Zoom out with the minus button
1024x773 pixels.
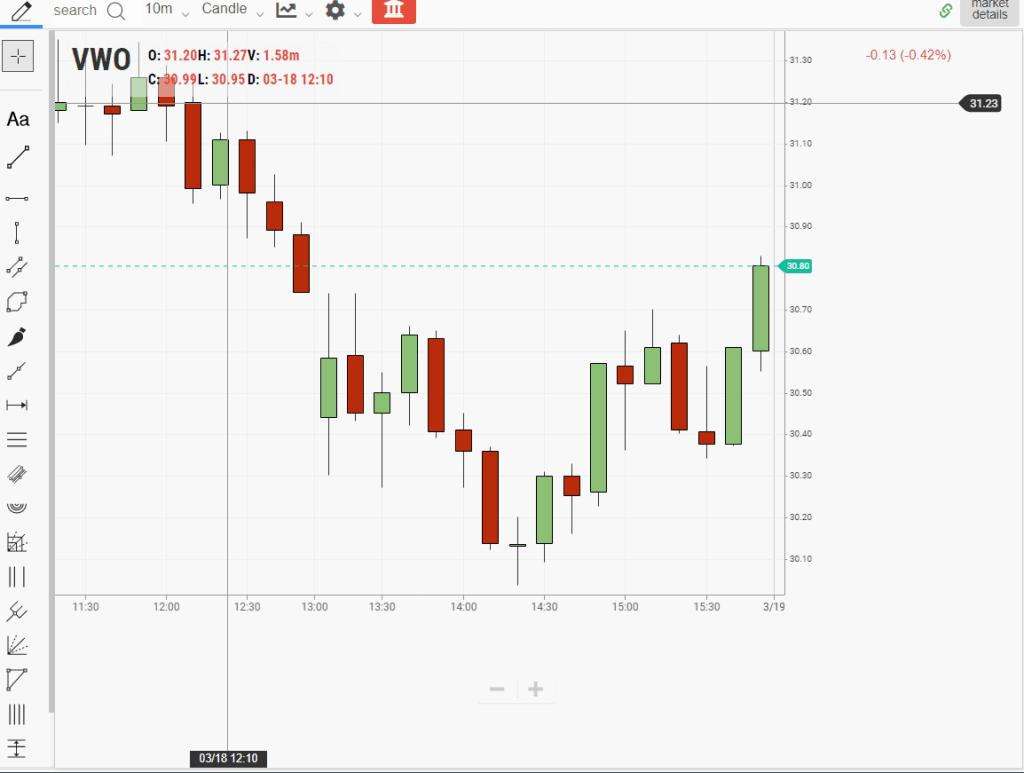[497, 689]
